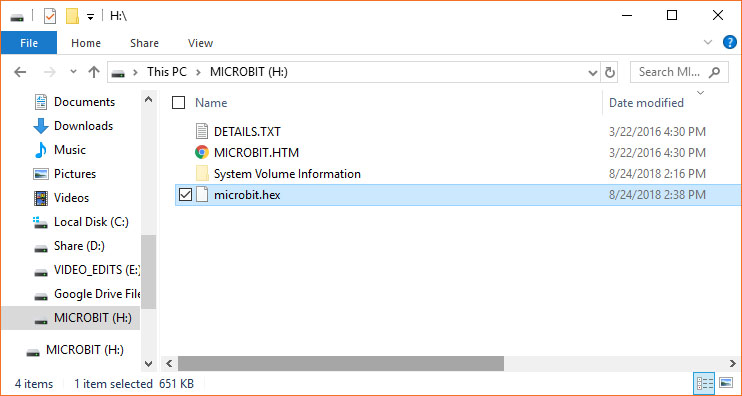
Task: Click the Refresh button beside the address bar
Action: click(x=610, y=72)
